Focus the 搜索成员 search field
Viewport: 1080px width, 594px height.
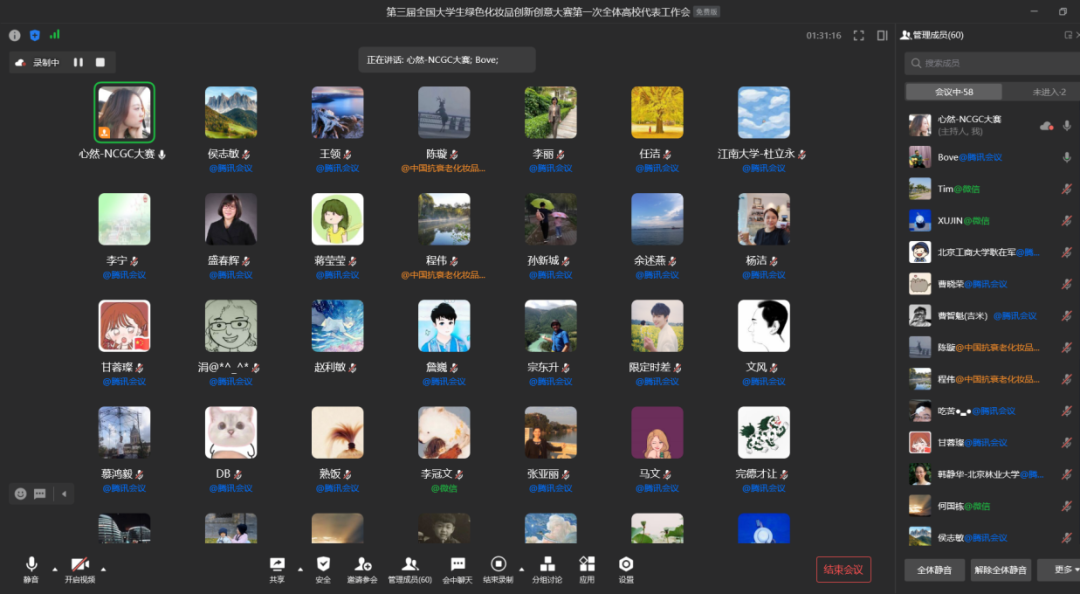coord(992,63)
